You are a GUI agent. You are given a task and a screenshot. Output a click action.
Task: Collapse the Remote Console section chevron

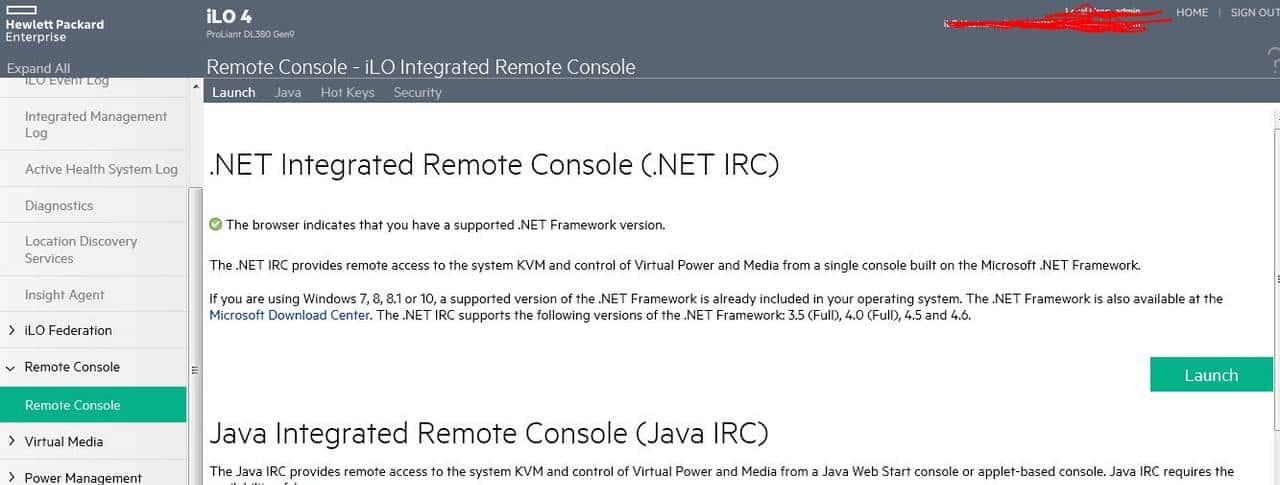coord(11,367)
